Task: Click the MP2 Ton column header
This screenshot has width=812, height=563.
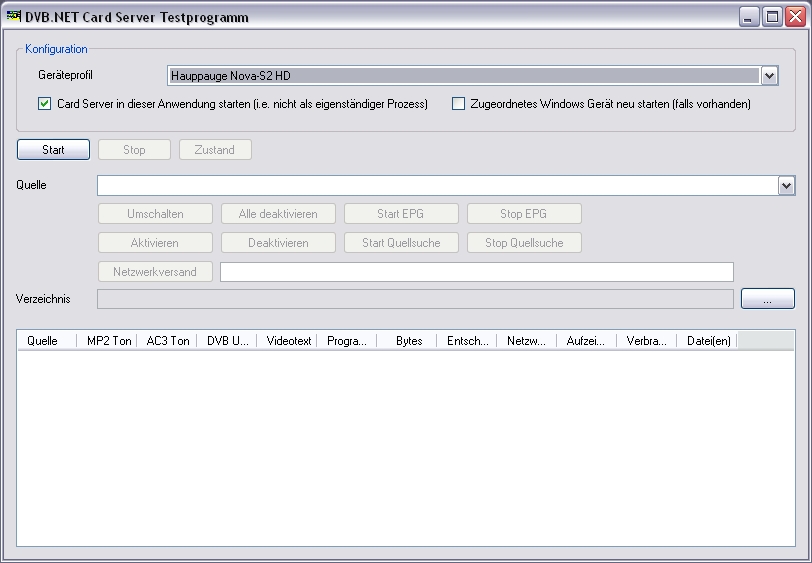Action: [x=108, y=341]
